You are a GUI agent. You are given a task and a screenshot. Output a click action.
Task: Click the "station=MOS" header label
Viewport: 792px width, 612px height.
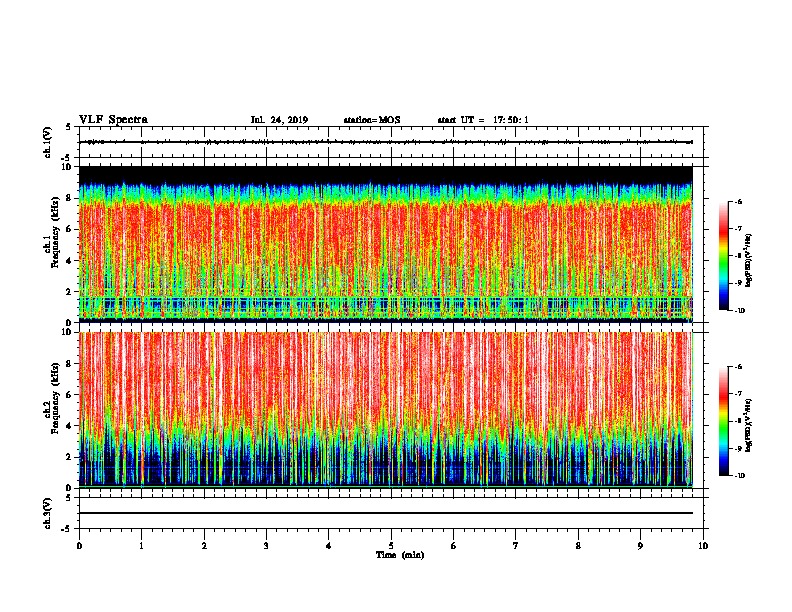point(372,120)
